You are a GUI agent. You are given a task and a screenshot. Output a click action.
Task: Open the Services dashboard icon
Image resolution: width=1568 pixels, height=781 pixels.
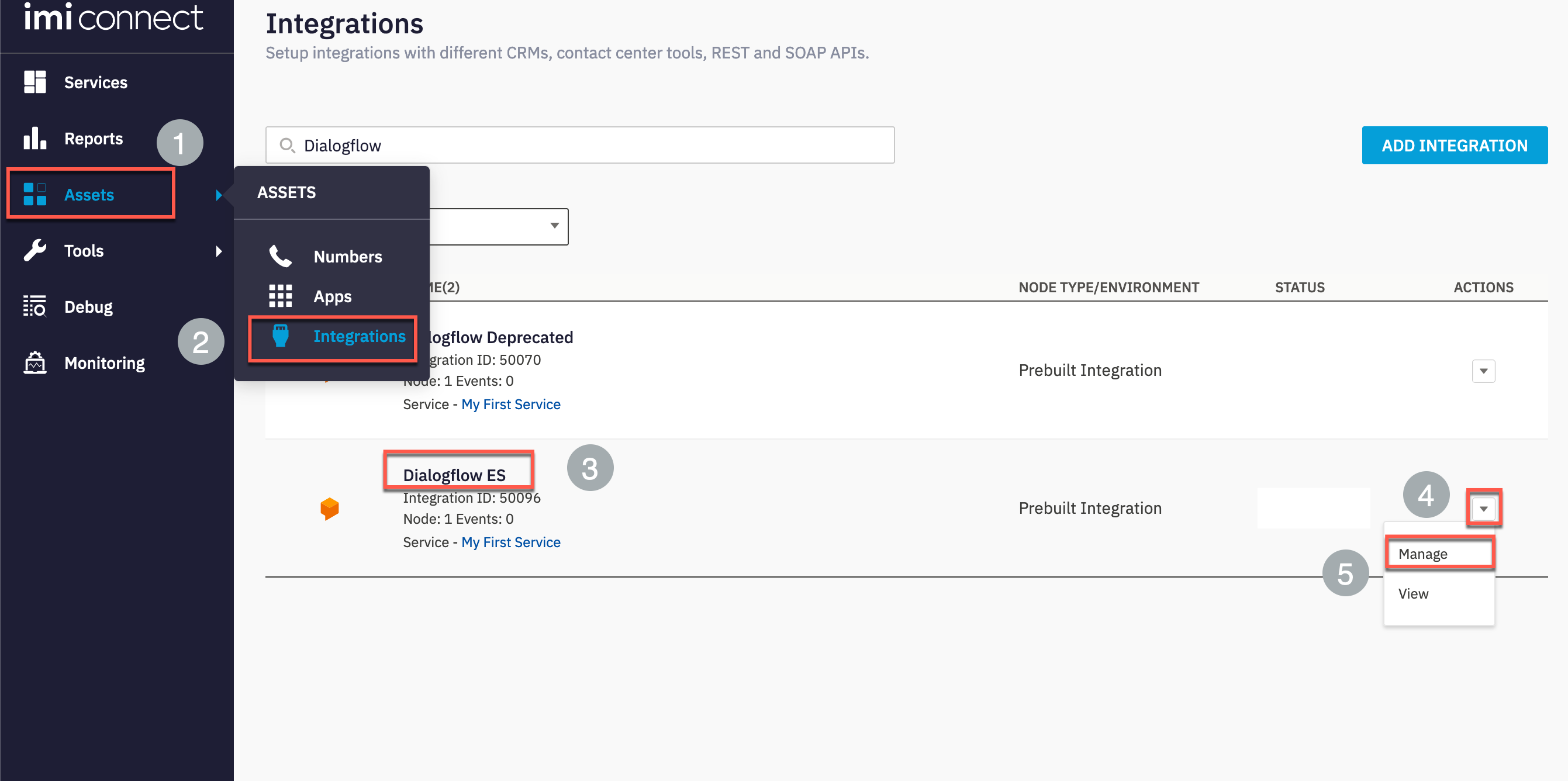click(34, 82)
